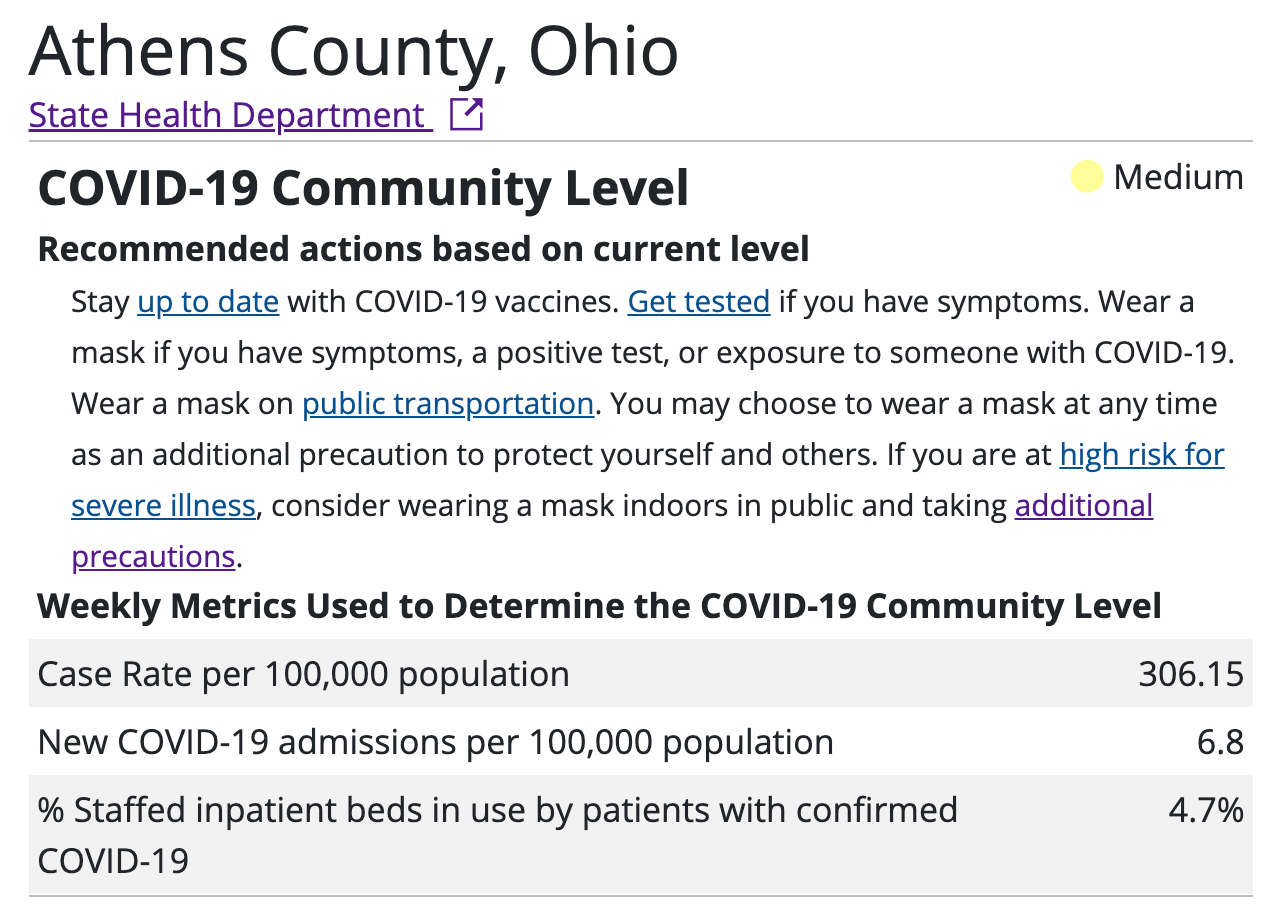Click the 6.8 admissions value
The image size is (1272, 918).
1219,742
